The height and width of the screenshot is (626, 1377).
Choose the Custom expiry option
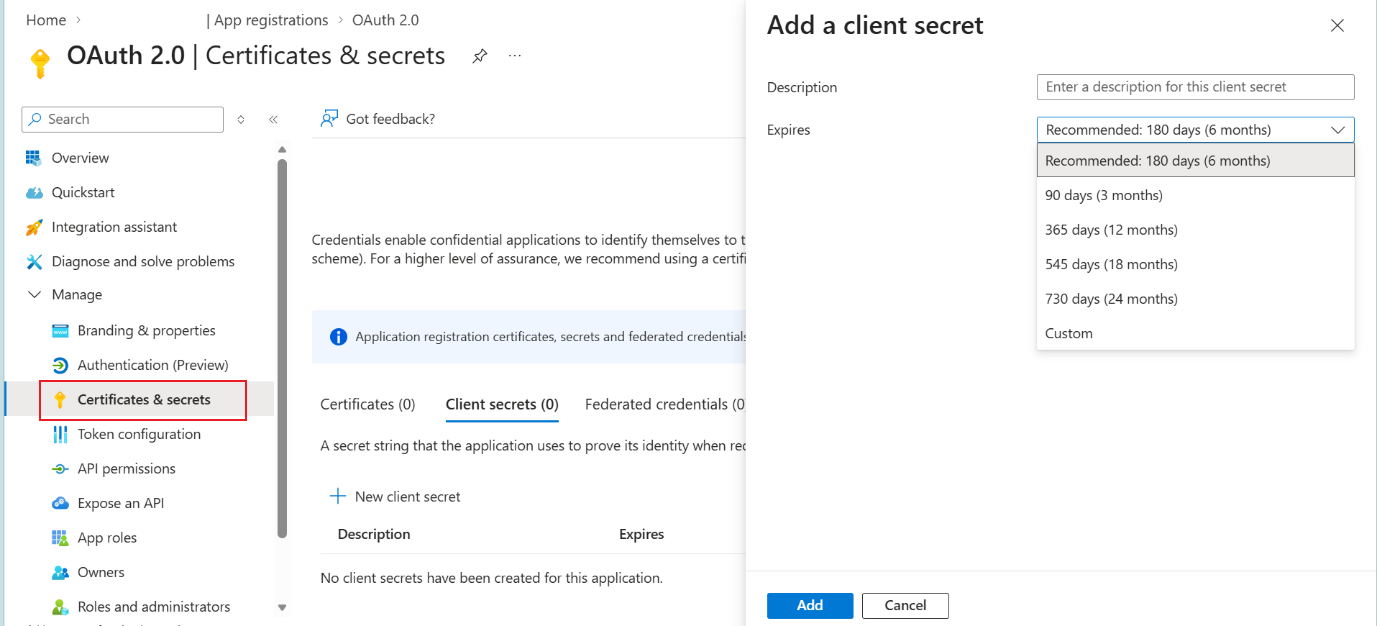coord(1195,333)
